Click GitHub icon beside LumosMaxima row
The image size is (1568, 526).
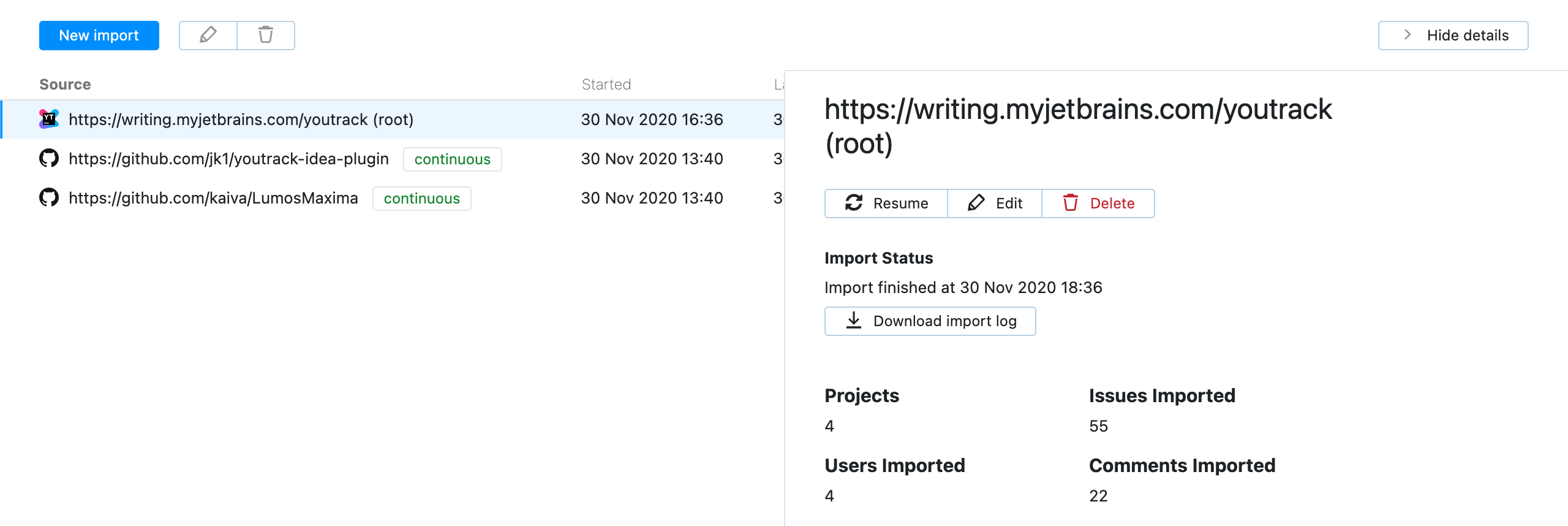coord(49,197)
